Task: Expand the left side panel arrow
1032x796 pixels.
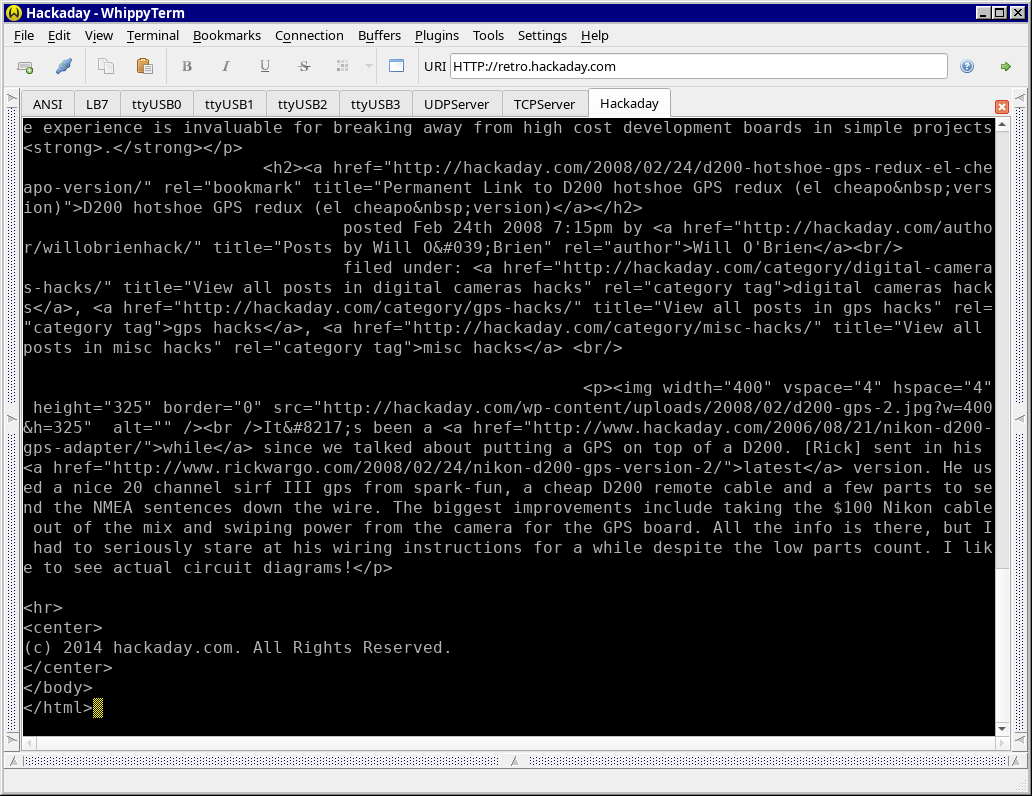Action: 12,100
